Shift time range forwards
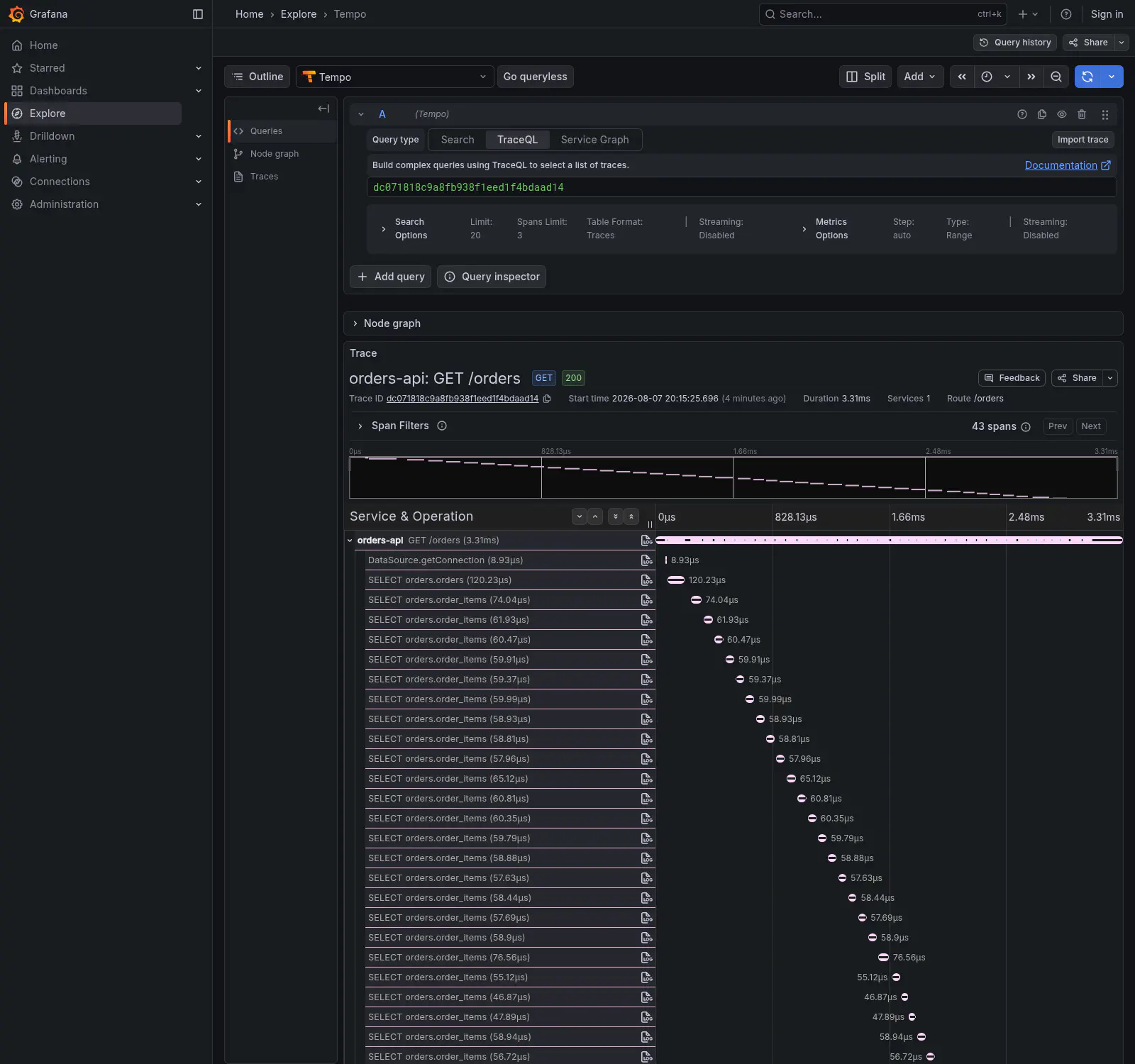This screenshot has height=1064, width=1135. (x=1031, y=77)
